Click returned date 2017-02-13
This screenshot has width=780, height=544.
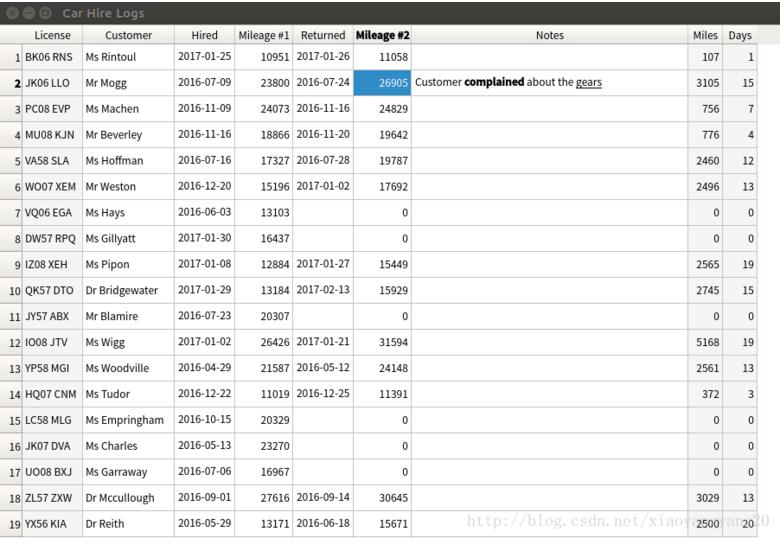[x=323, y=290]
